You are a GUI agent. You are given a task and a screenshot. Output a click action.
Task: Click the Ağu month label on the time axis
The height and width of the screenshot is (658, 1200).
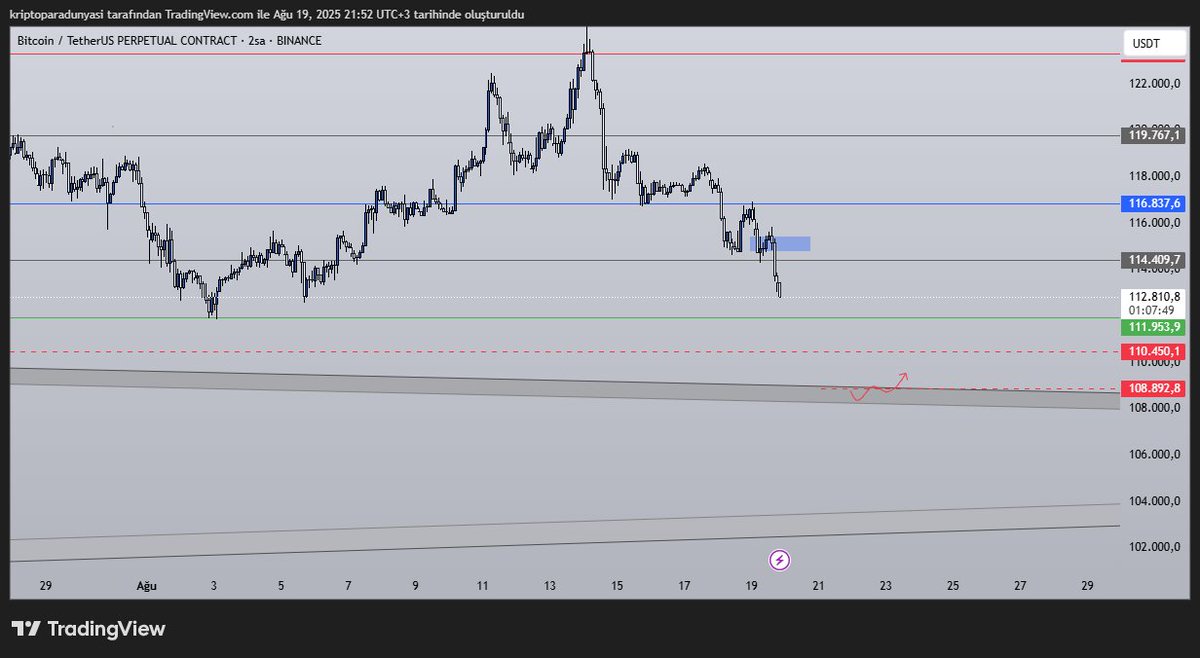point(146,586)
